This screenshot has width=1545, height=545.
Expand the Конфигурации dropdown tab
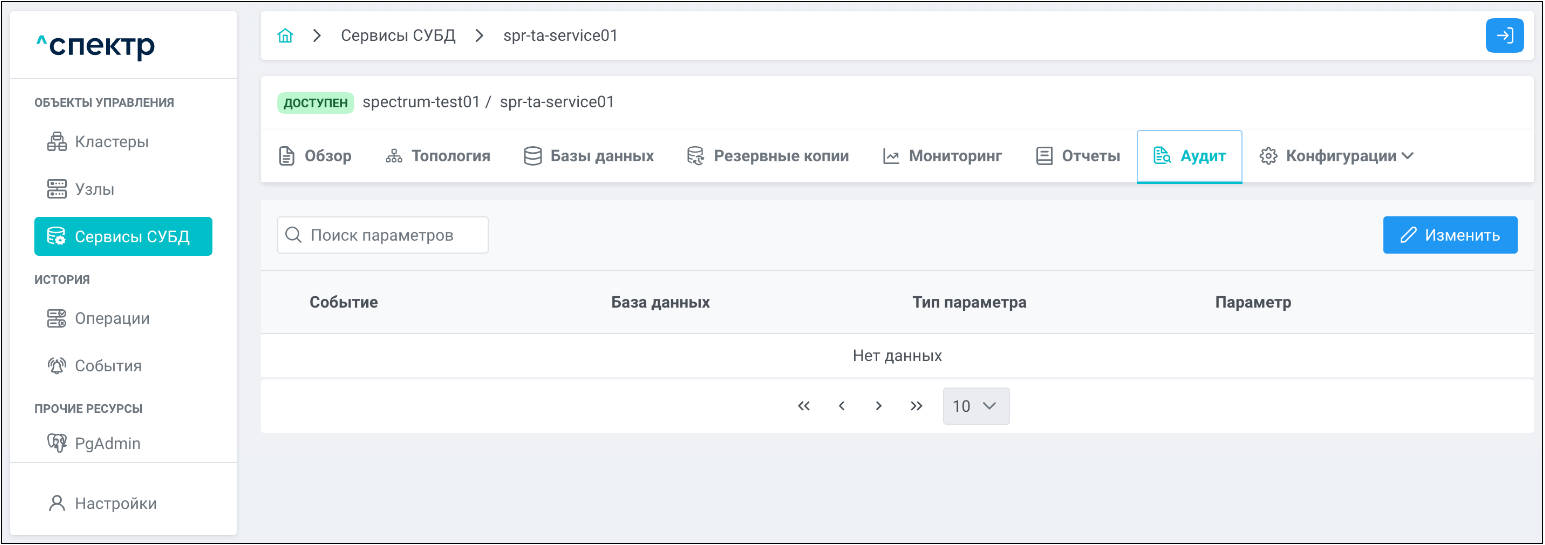coord(1336,156)
